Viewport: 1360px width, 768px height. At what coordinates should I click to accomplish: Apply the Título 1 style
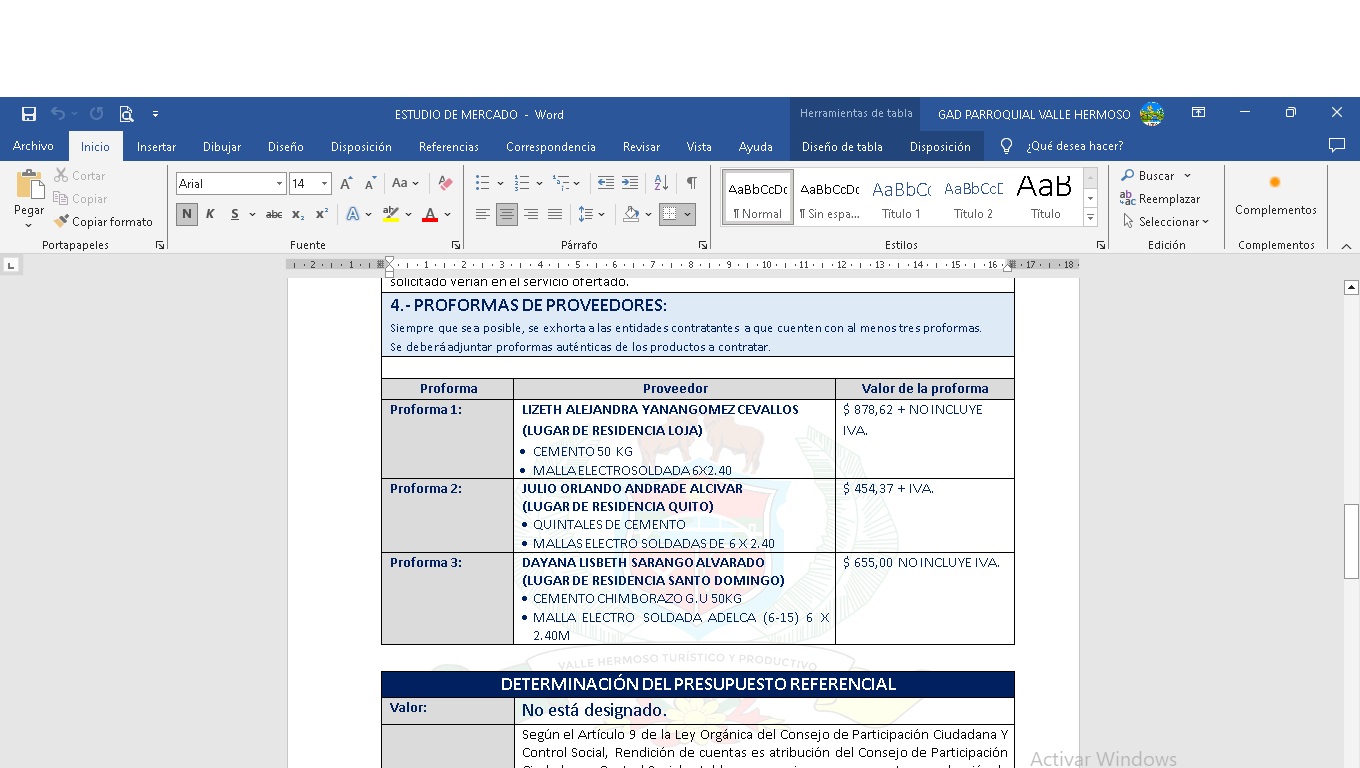click(x=901, y=197)
